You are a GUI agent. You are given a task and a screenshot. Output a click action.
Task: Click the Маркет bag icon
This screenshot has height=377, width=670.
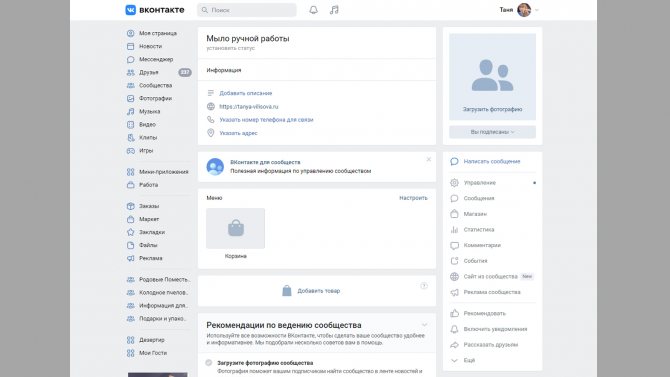131,219
